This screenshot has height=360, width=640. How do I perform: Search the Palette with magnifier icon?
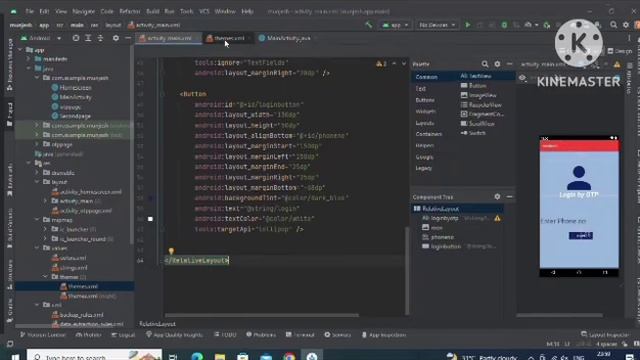[485, 64]
